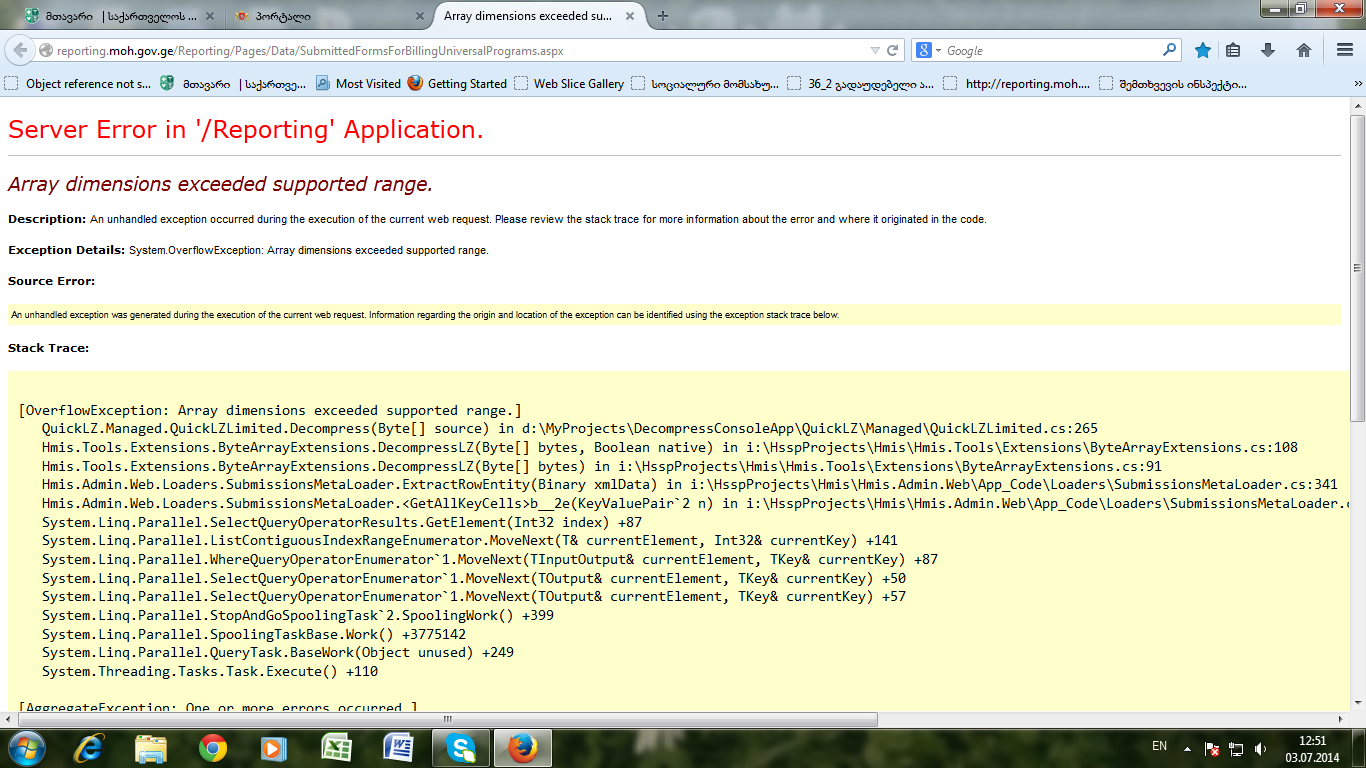
Task: Reload the page with the refresh icon
Action: pos(893,50)
